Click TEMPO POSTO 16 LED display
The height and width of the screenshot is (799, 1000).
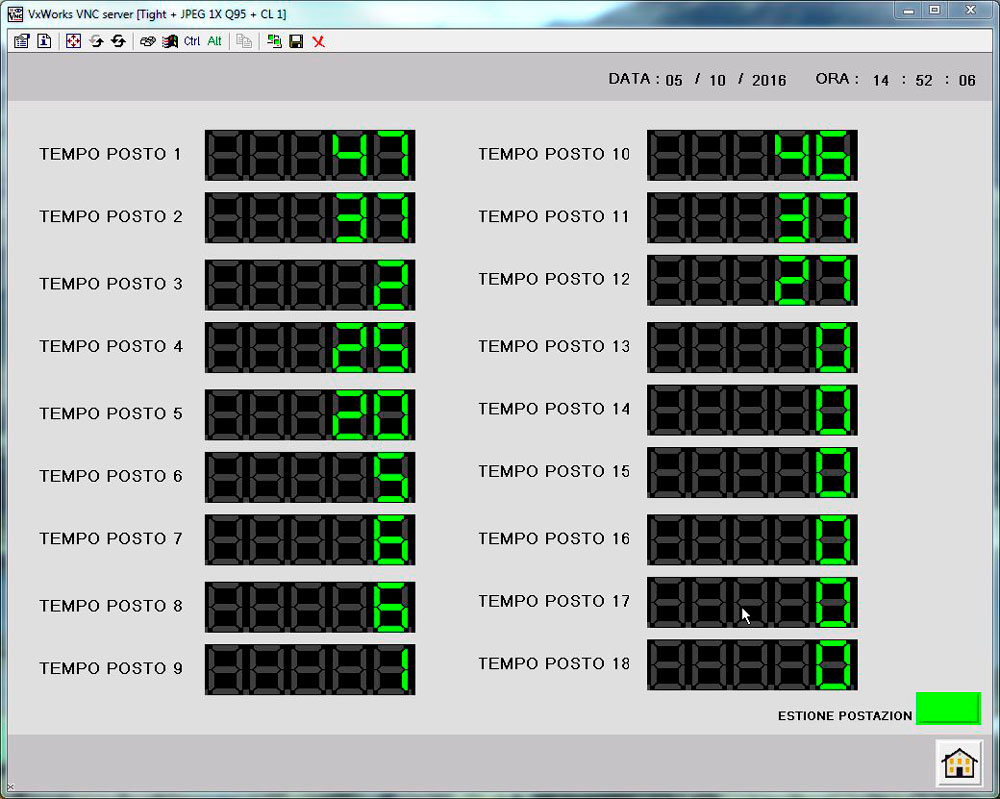click(753, 539)
